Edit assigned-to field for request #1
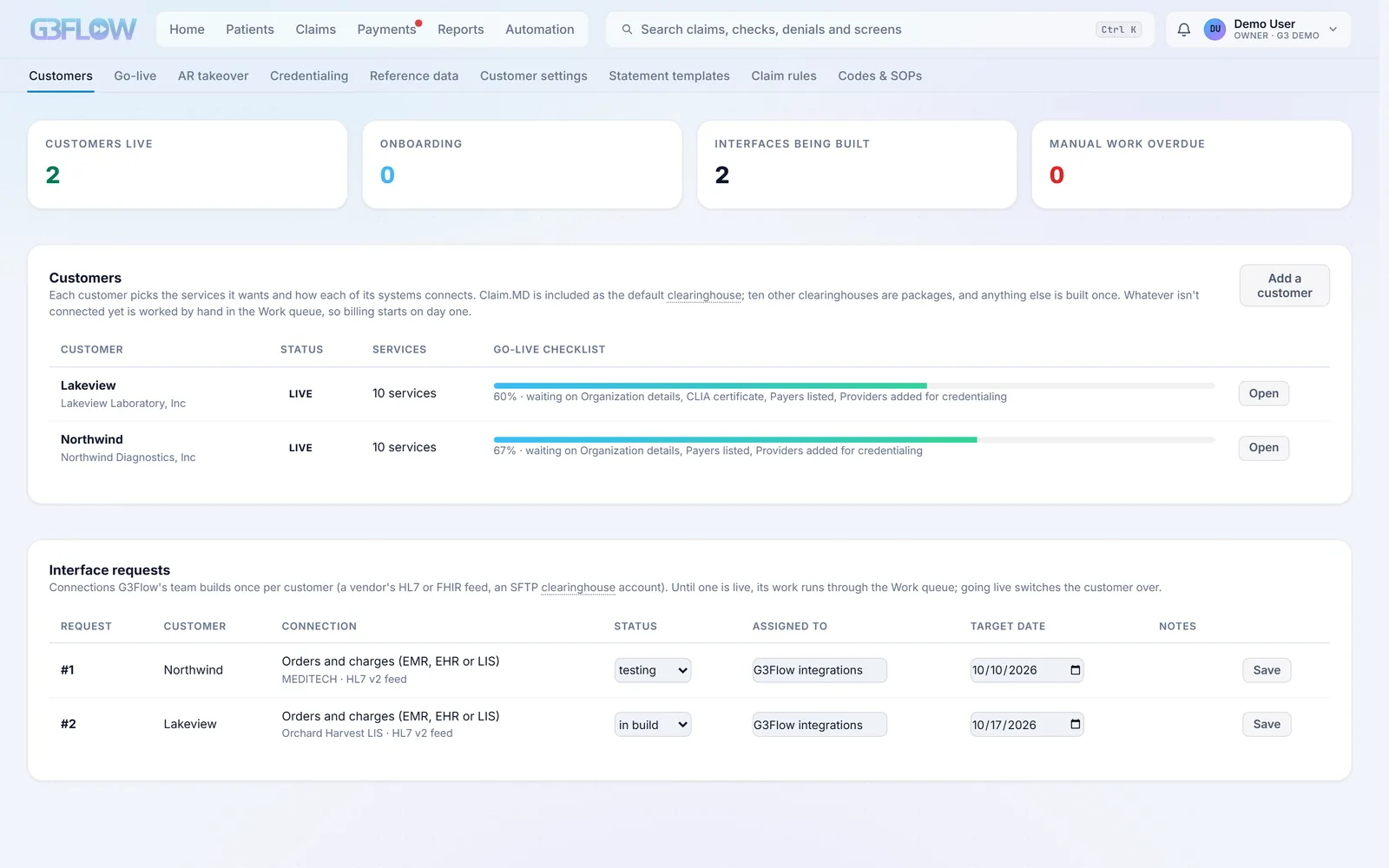 [x=820, y=670]
